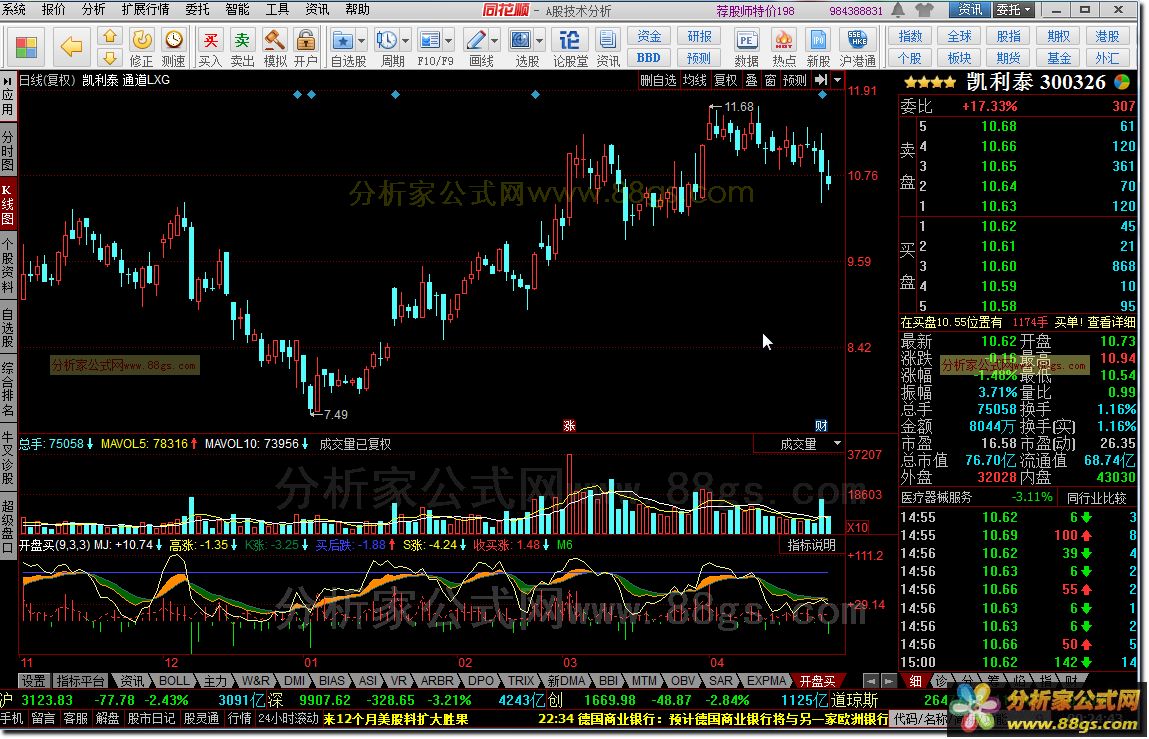Viewport: 1149px width, 739px height.
Task: Click the up arrow toolbar icon
Action: pos(109,36)
